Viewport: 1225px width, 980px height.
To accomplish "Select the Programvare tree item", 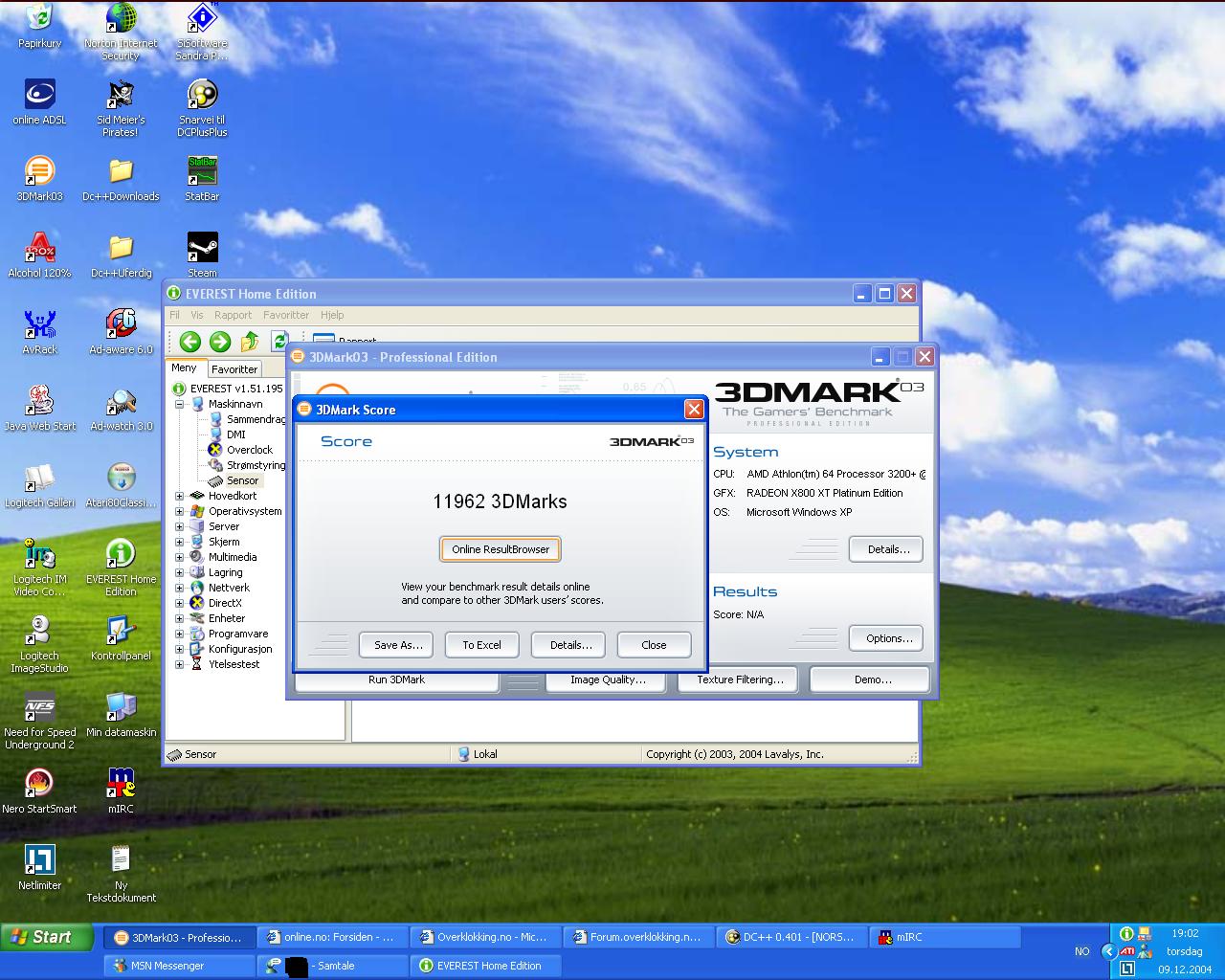I will click(x=238, y=634).
